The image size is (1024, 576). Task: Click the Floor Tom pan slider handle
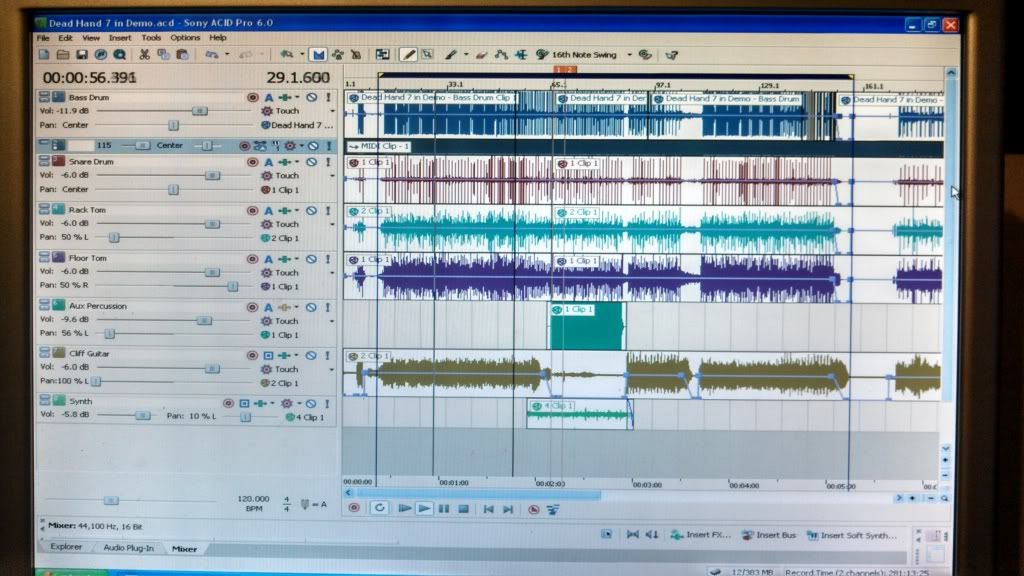232,286
